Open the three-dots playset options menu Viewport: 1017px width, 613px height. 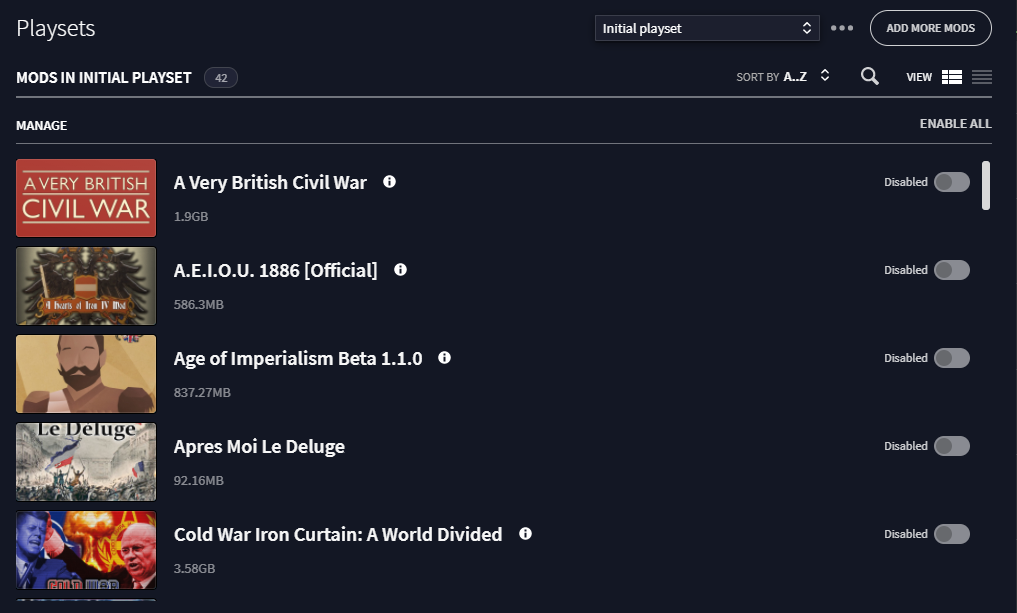tap(842, 28)
